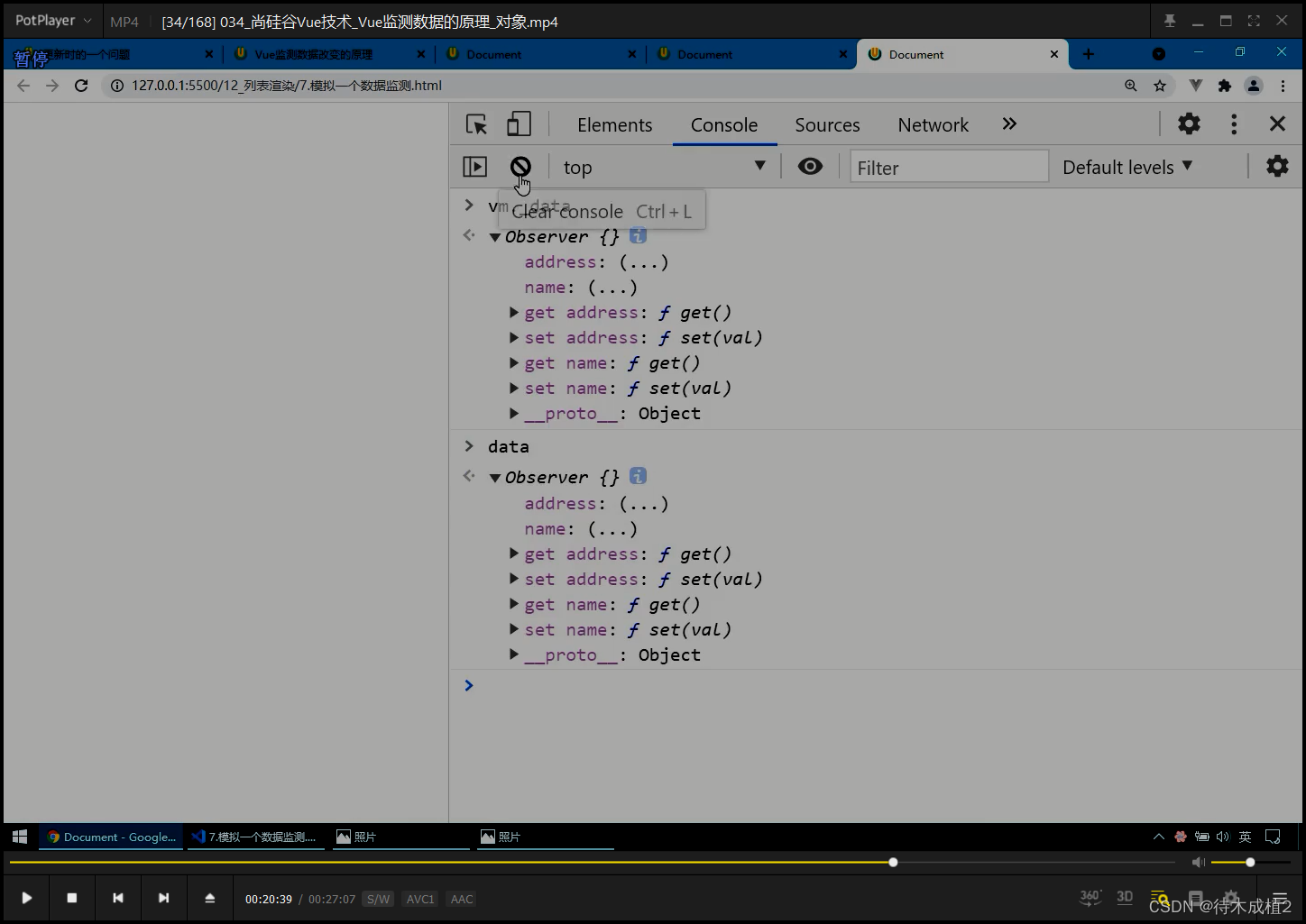Open the Chrome three-dot menu
Image resolution: width=1306 pixels, height=924 pixels.
pyautogui.click(x=1283, y=86)
